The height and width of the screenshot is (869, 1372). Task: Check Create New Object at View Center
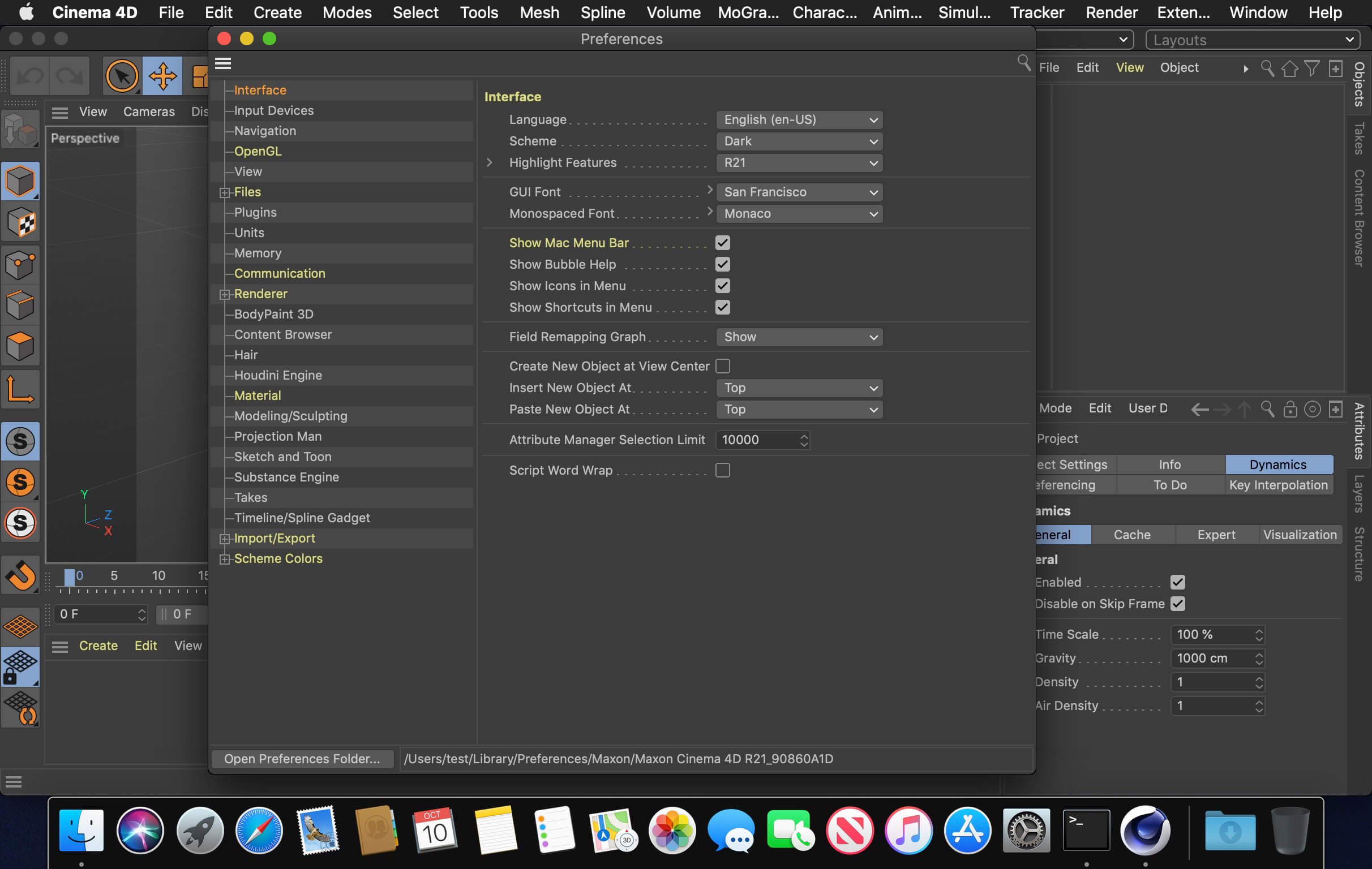pyautogui.click(x=722, y=366)
